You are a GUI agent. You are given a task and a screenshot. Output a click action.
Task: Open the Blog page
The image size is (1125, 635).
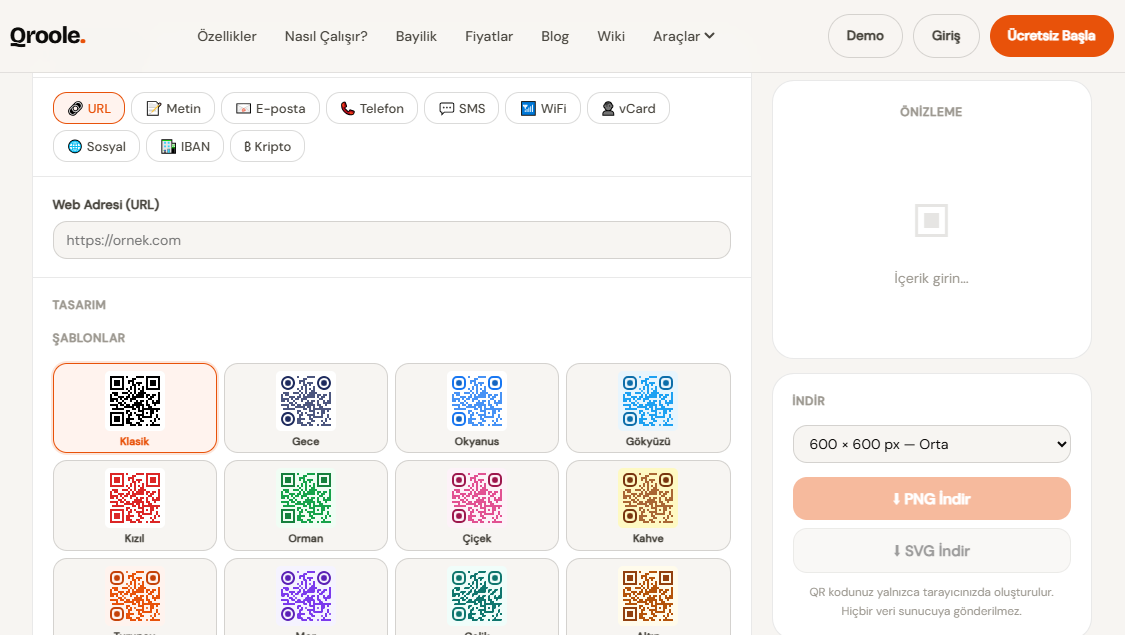pyautogui.click(x=555, y=36)
